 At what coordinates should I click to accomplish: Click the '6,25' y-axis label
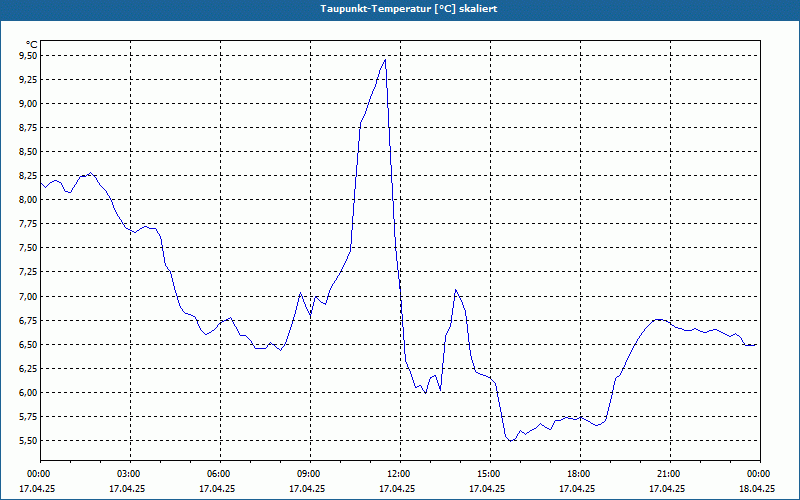point(28,368)
